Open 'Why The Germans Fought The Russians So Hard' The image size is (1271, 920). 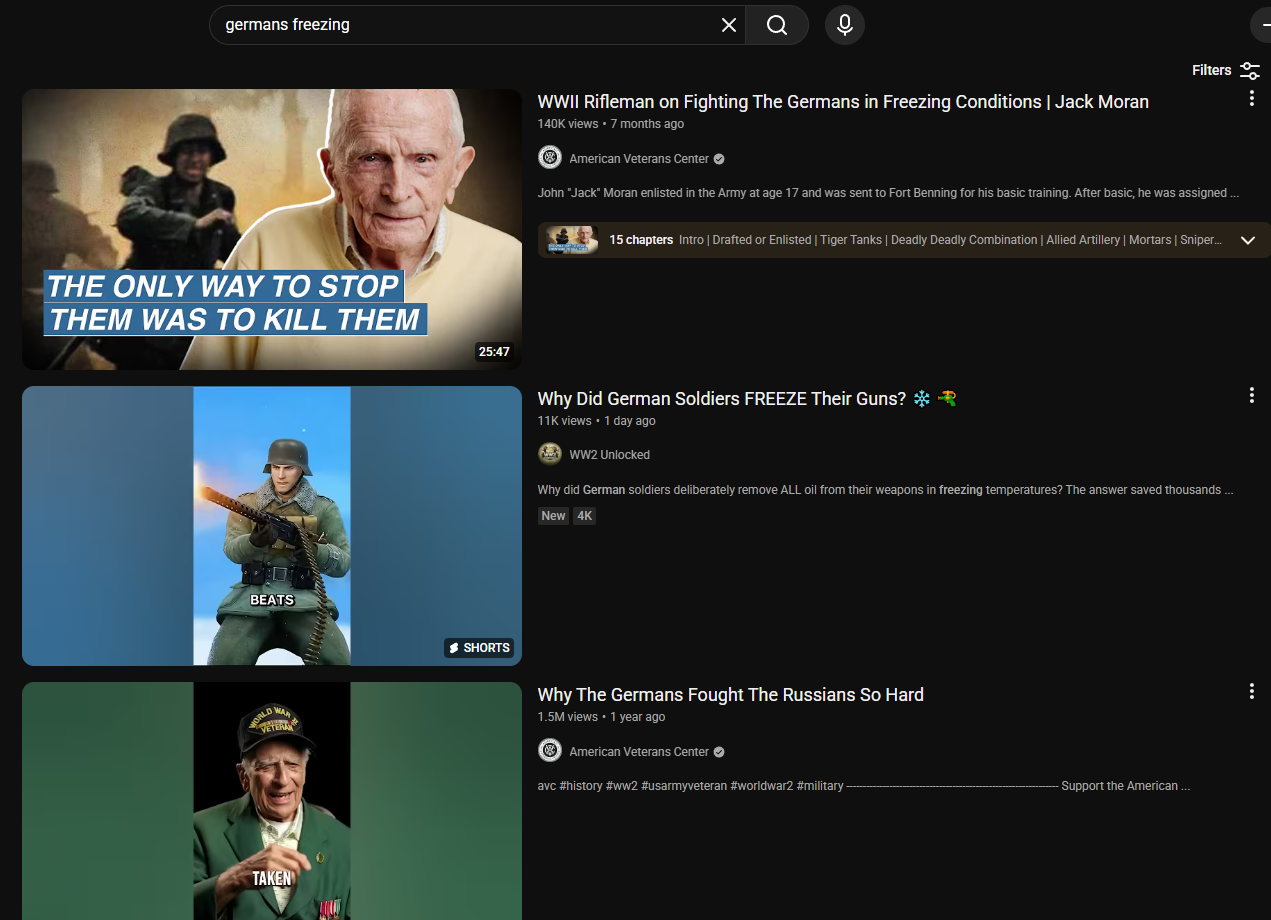point(731,695)
